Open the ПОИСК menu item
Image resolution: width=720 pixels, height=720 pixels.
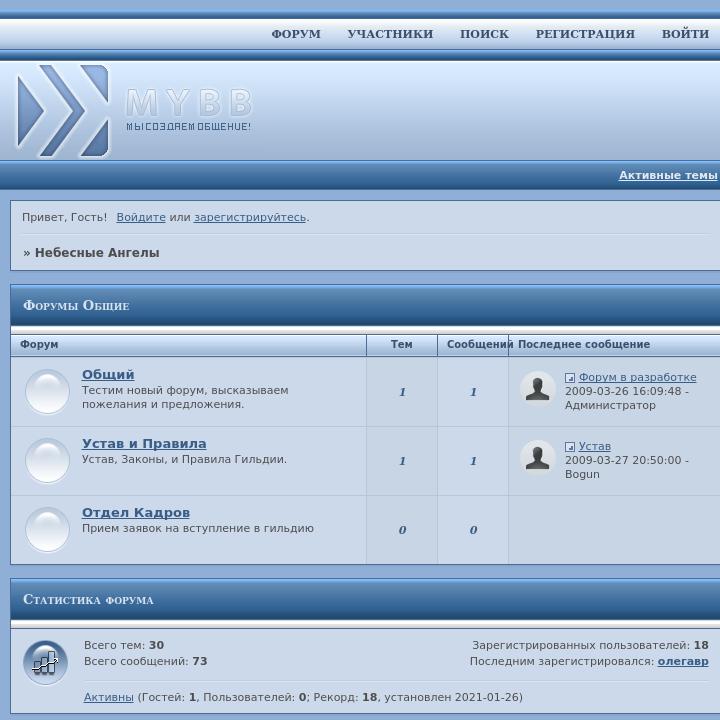point(484,34)
